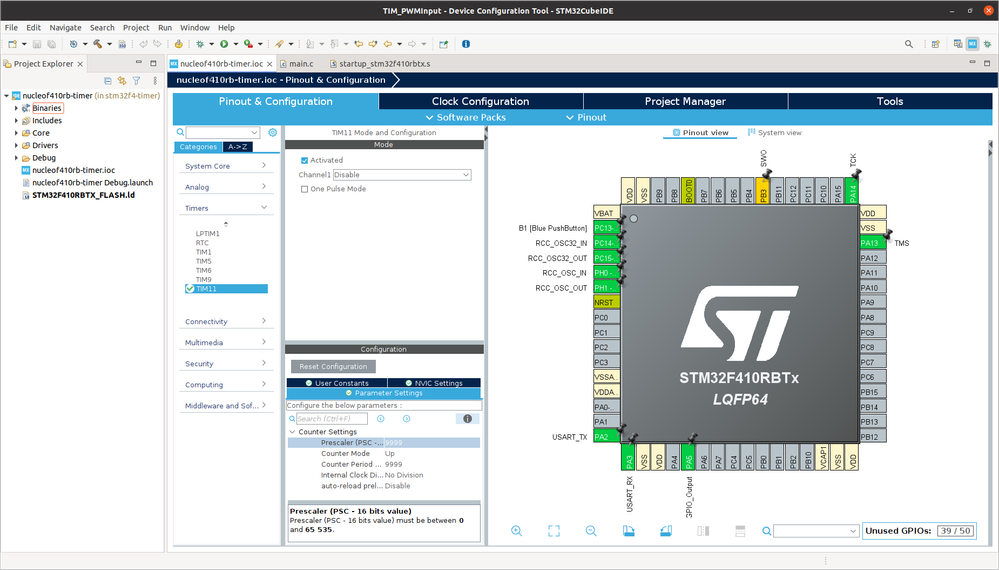Click the C/C++ perspective icon
Image resolution: width=999 pixels, height=570 pixels.
point(958,44)
